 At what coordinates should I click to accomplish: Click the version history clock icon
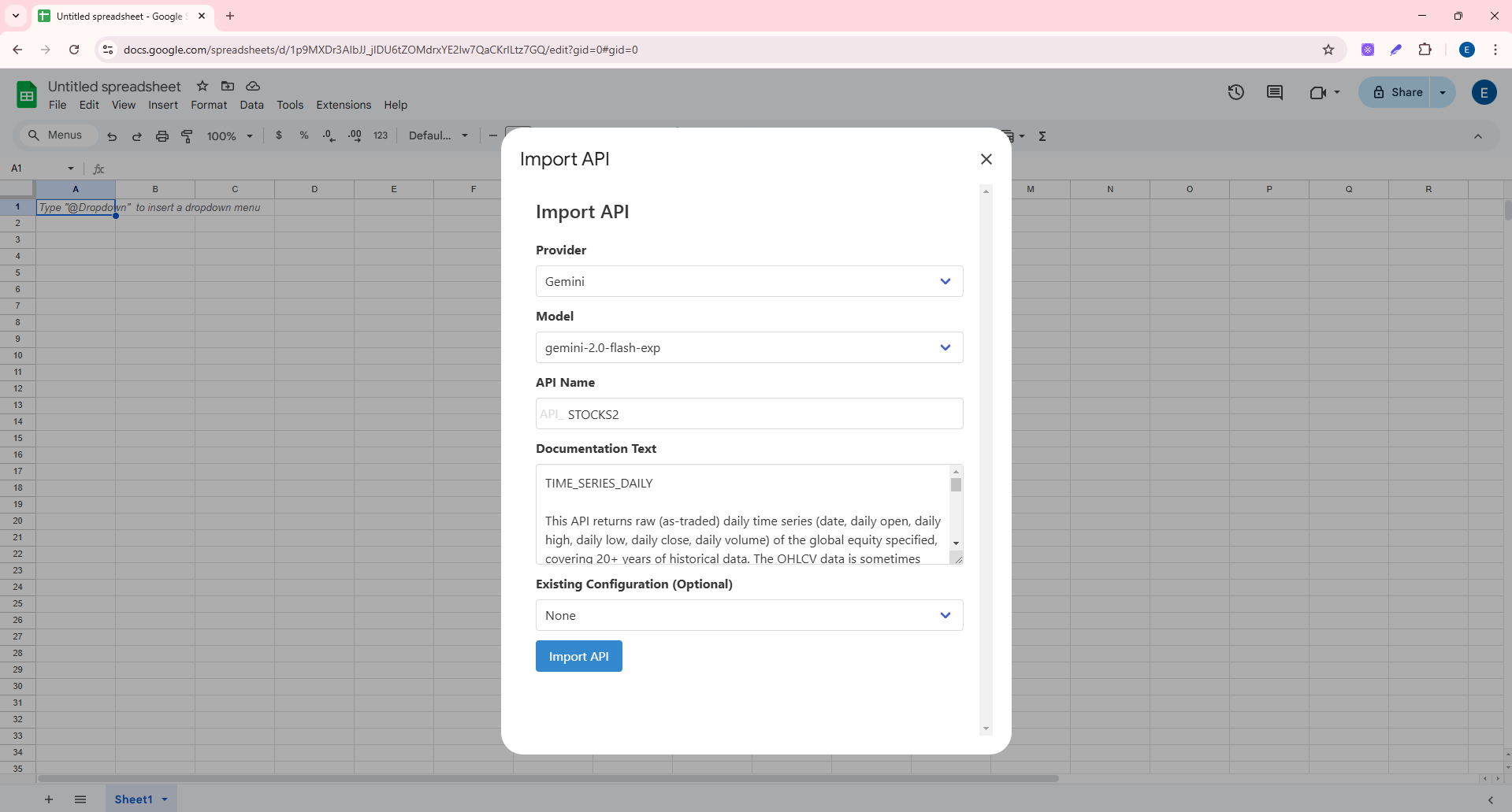pos(1235,93)
